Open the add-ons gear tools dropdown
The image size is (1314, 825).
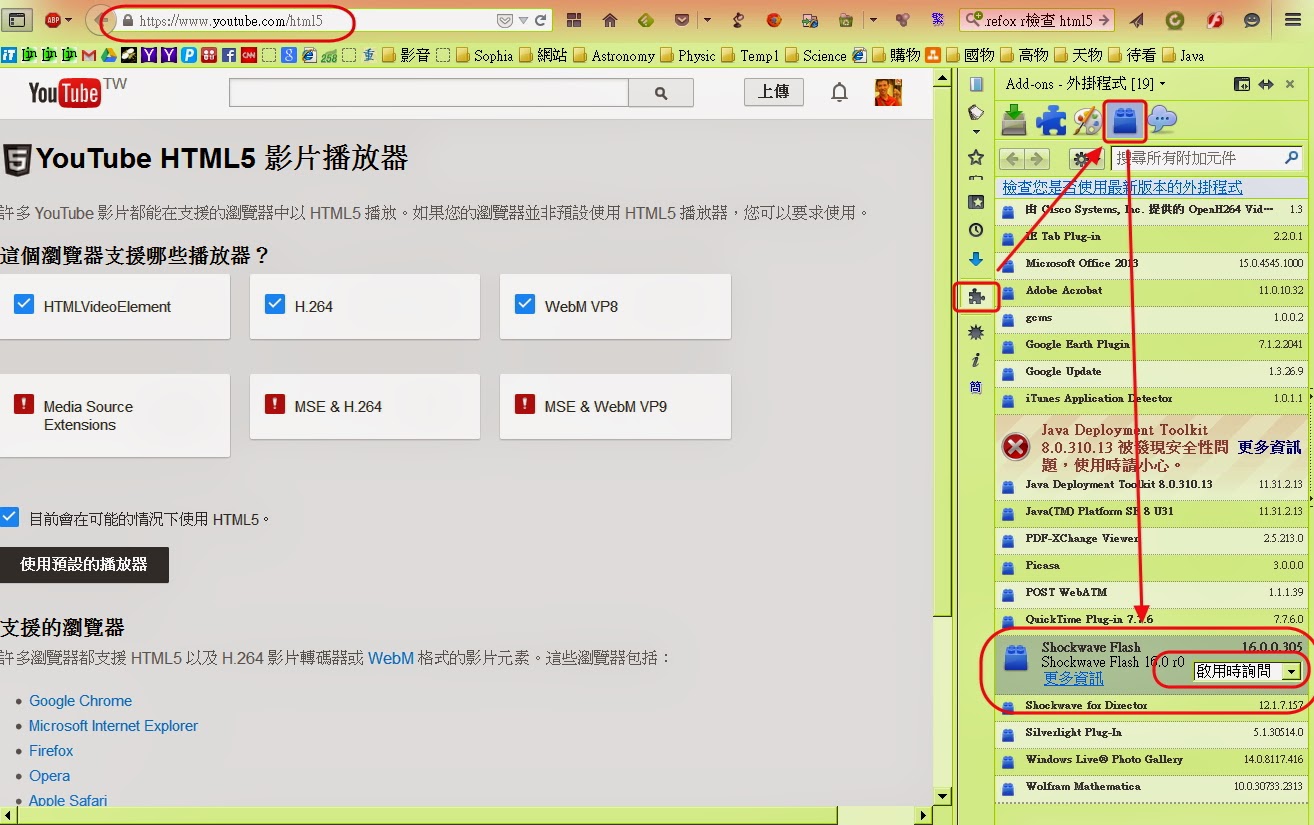(x=1086, y=158)
